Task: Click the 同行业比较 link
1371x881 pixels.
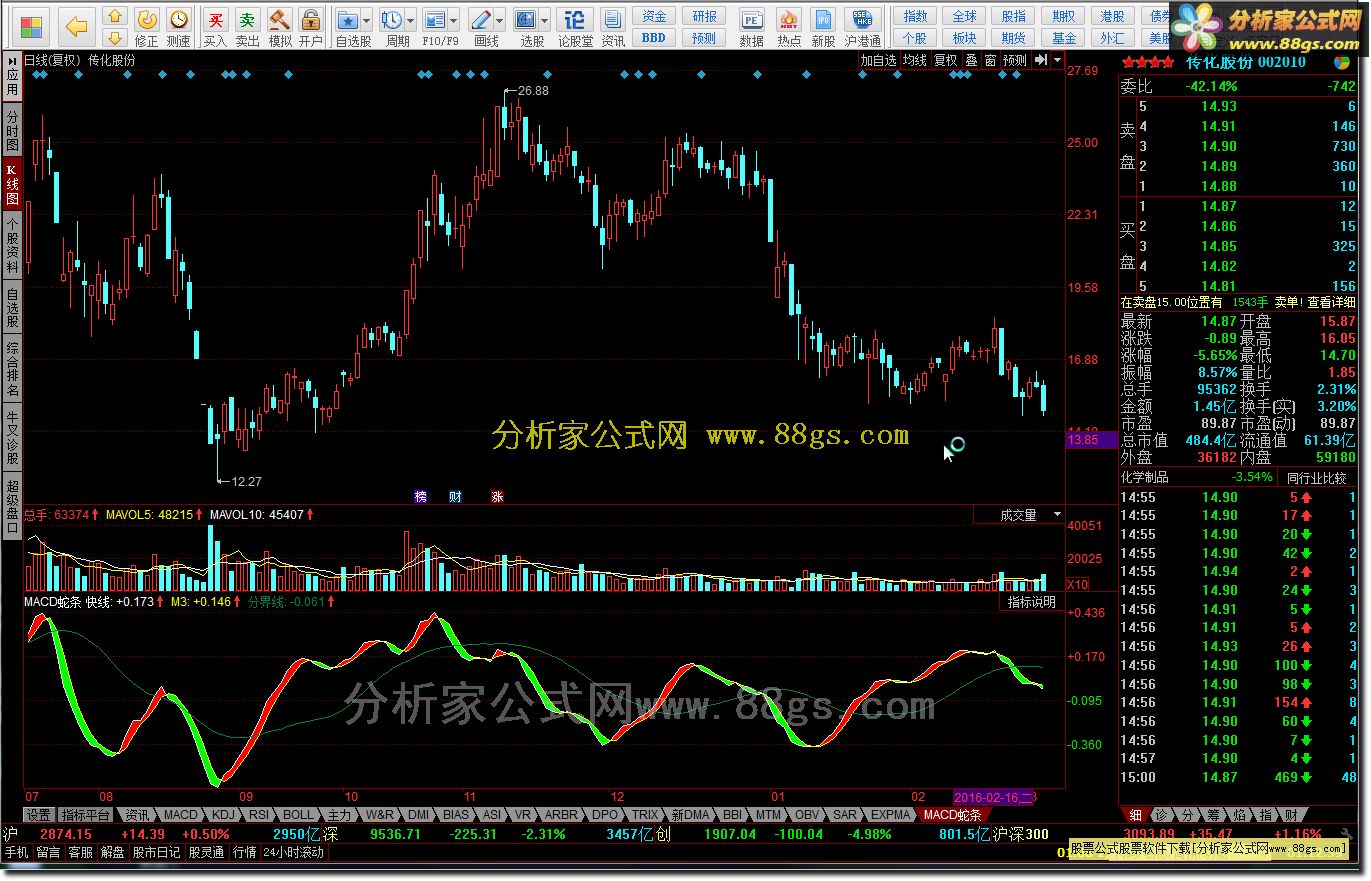Action: coord(1316,478)
